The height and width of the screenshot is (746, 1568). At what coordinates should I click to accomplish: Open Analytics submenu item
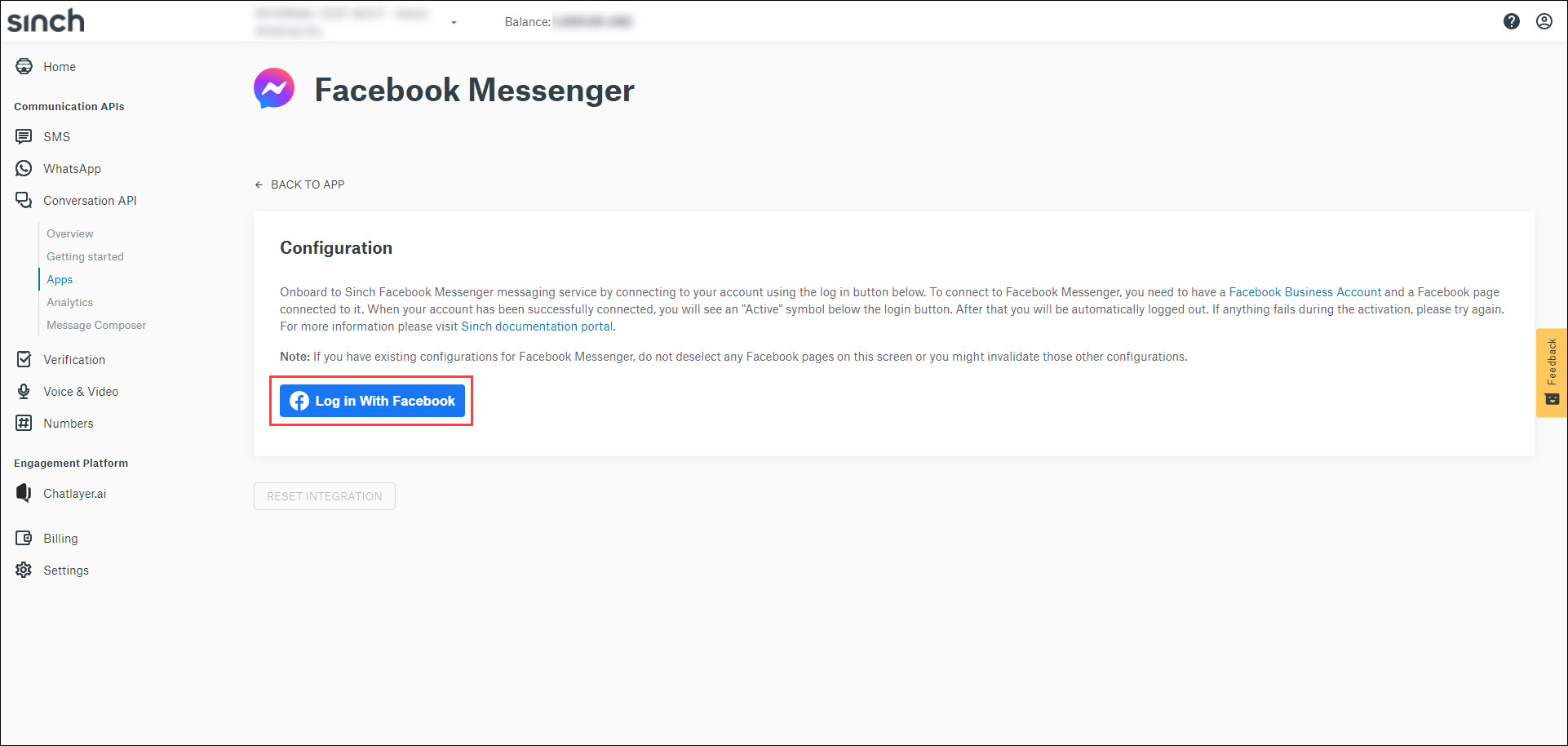point(70,302)
